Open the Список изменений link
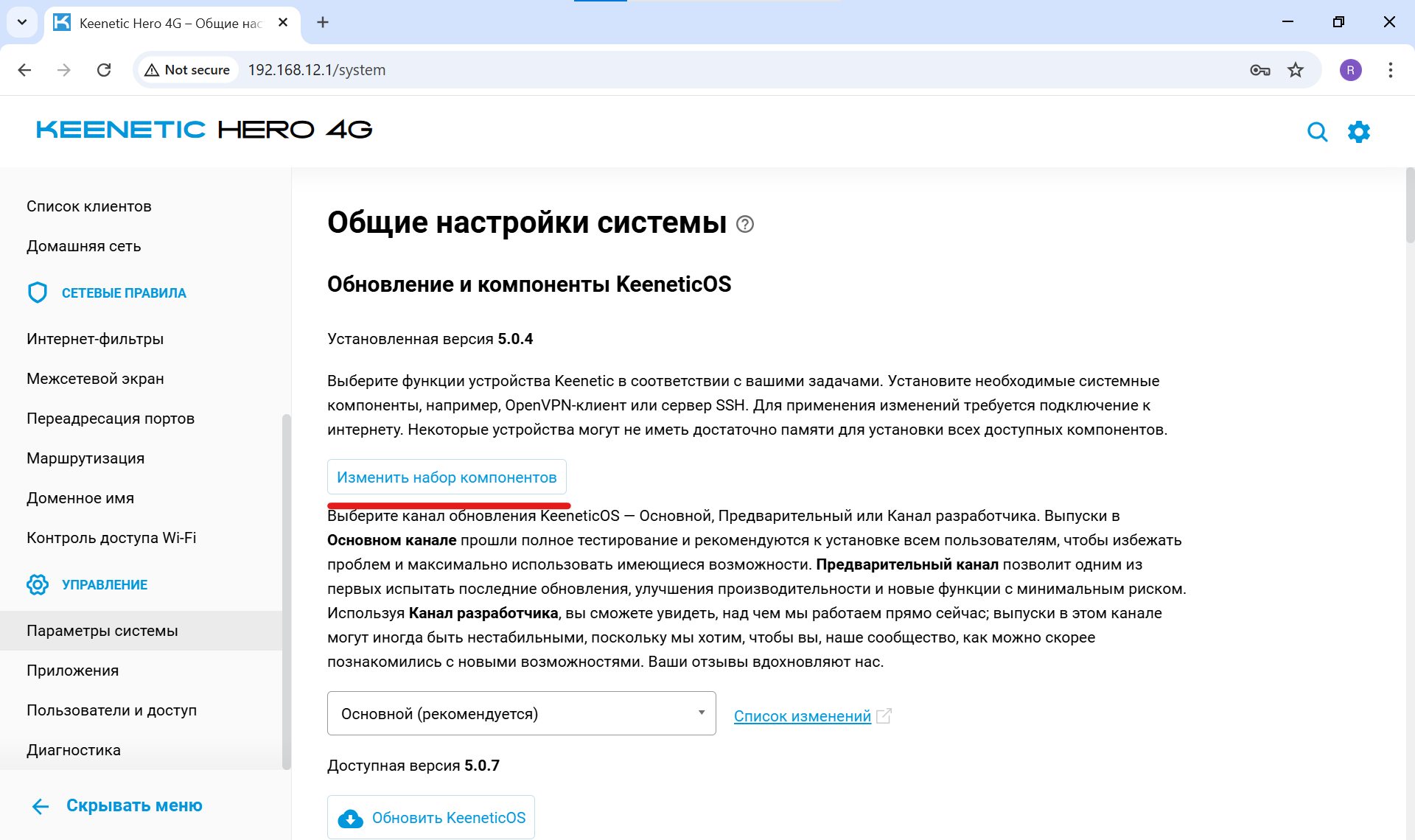This screenshot has width=1415, height=840. point(802,715)
